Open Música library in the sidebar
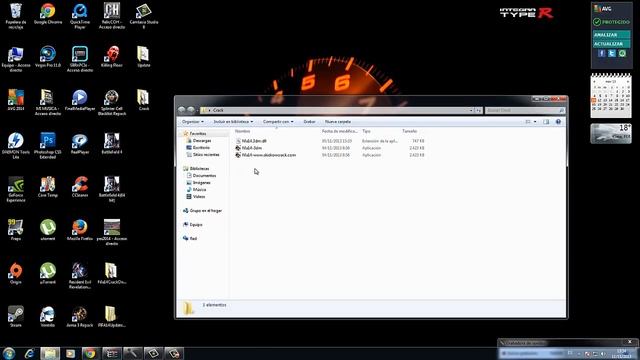Image resolution: width=640 pixels, height=360 pixels. [199, 189]
